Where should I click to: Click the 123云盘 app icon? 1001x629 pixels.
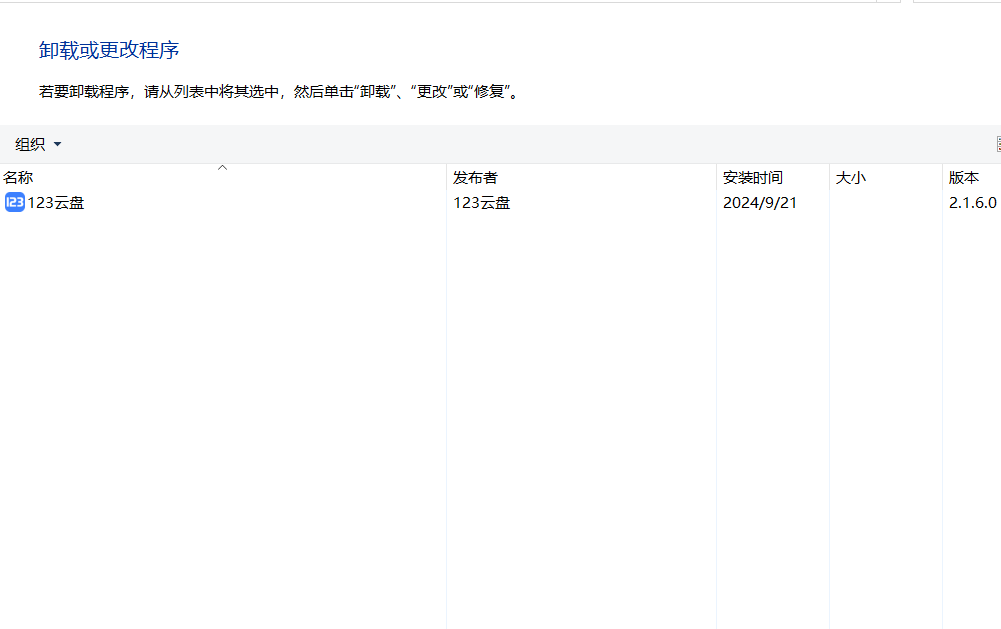15,202
